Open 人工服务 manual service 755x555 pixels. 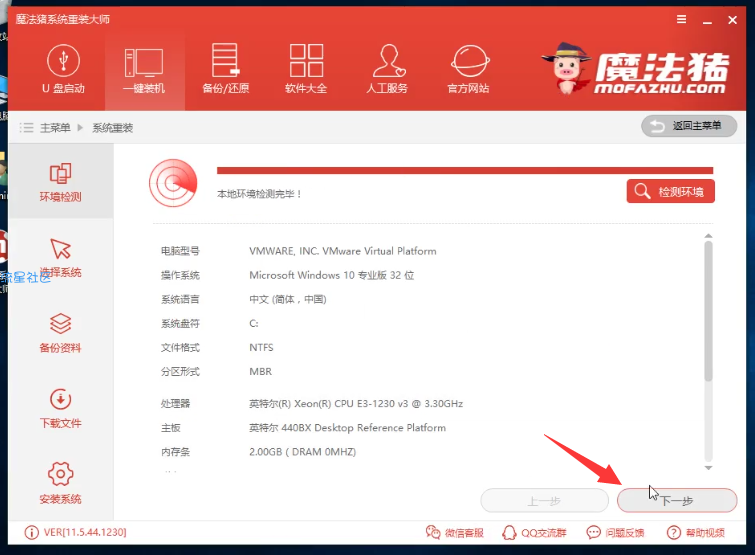[387, 69]
